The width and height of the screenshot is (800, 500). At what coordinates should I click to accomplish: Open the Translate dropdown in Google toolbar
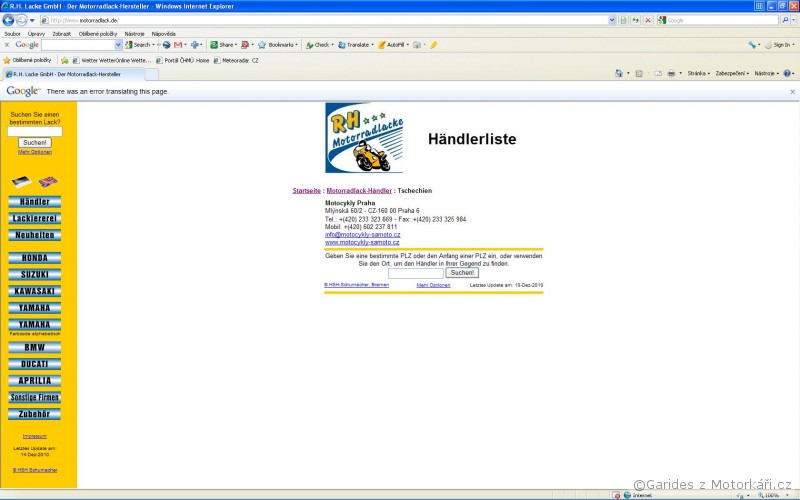[x=357, y=45]
